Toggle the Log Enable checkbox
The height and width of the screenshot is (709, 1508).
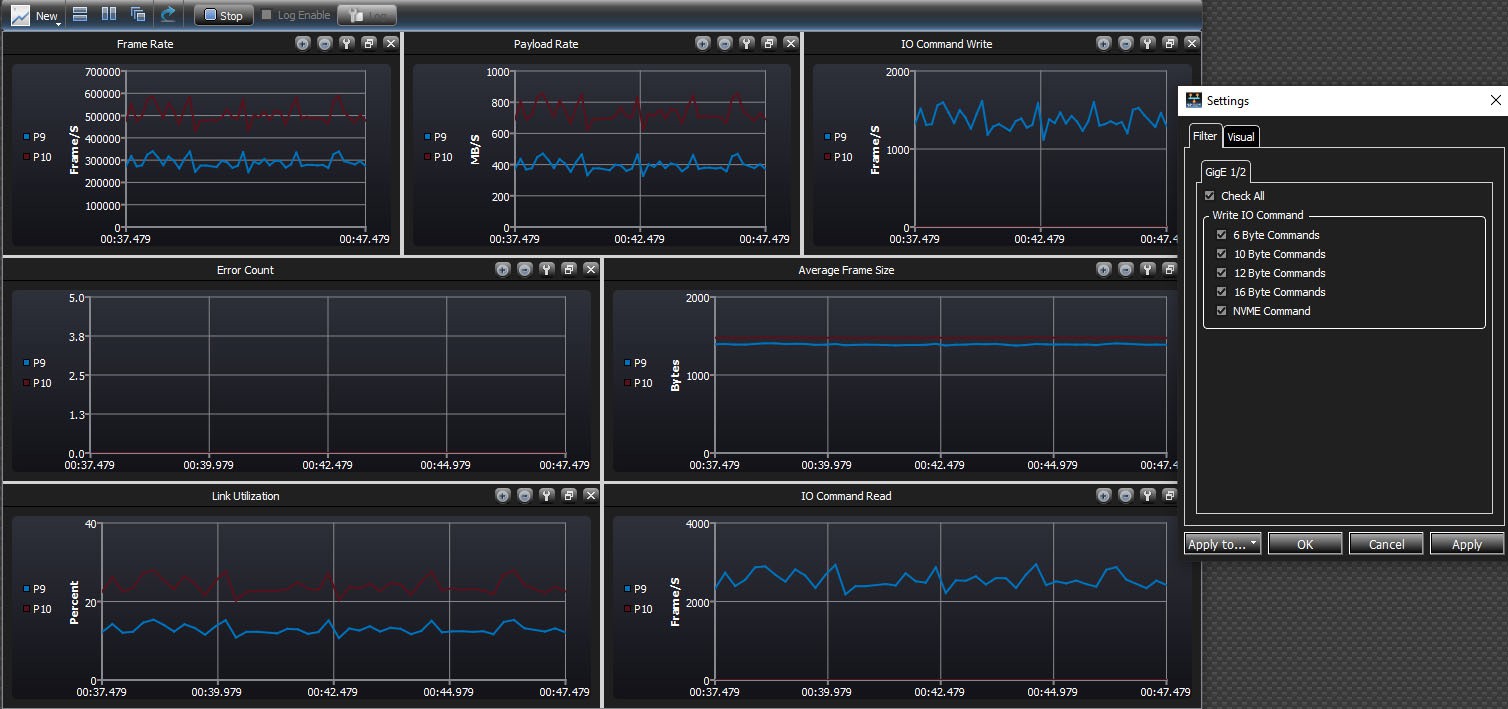pos(266,15)
